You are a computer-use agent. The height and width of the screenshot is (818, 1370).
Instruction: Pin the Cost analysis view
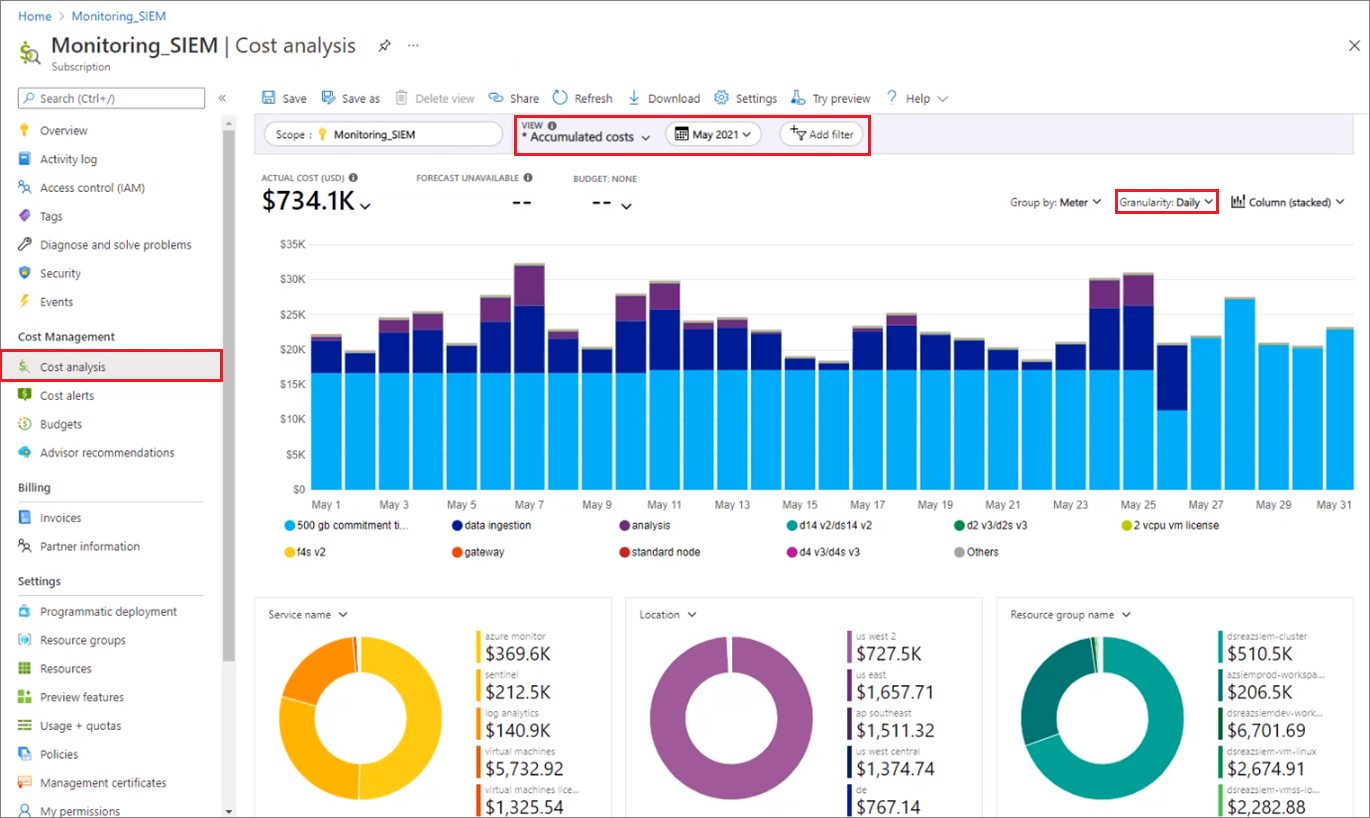pos(384,46)
